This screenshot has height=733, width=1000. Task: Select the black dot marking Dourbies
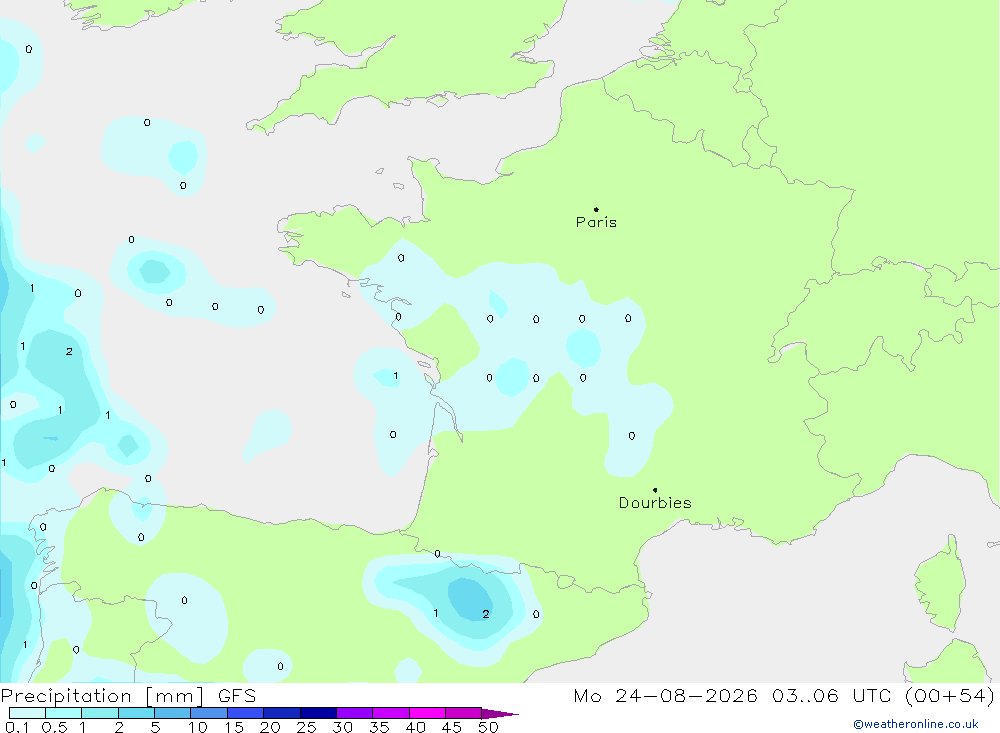tap(655, 490)
